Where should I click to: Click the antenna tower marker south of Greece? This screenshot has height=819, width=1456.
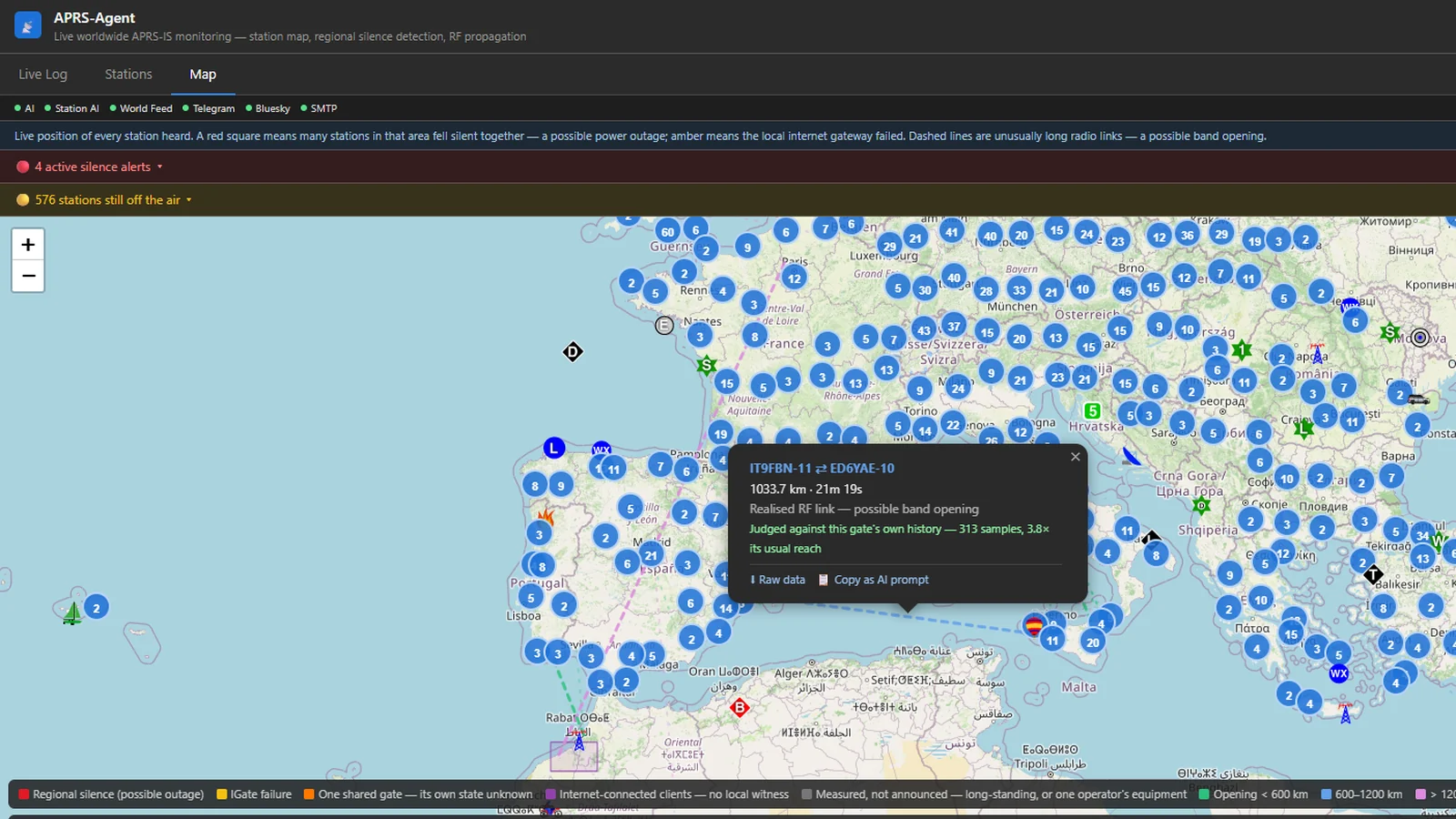pyautogui.click(x=1346, y=713)
